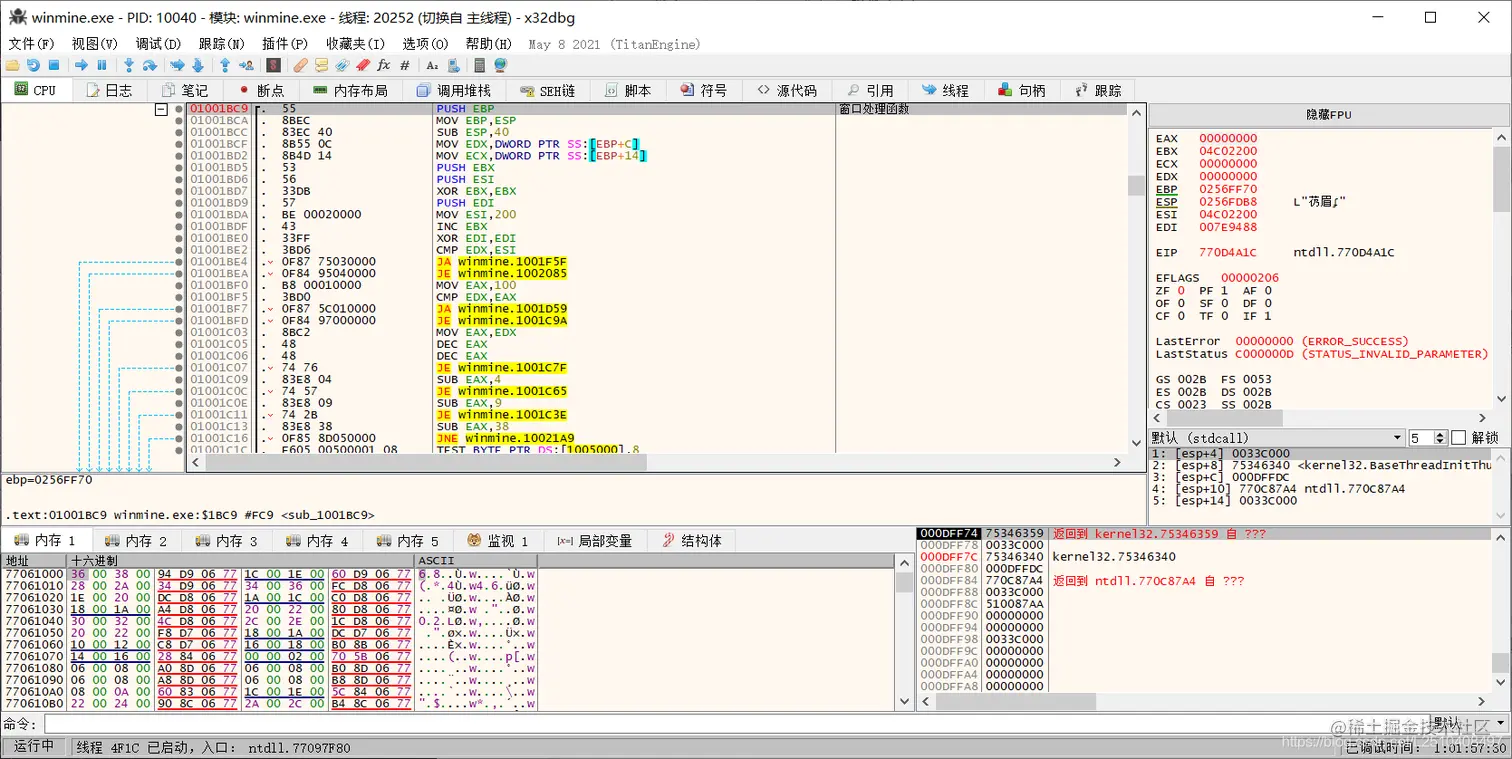
Task: Click the trace into toolbar icon
Action: 177,65
